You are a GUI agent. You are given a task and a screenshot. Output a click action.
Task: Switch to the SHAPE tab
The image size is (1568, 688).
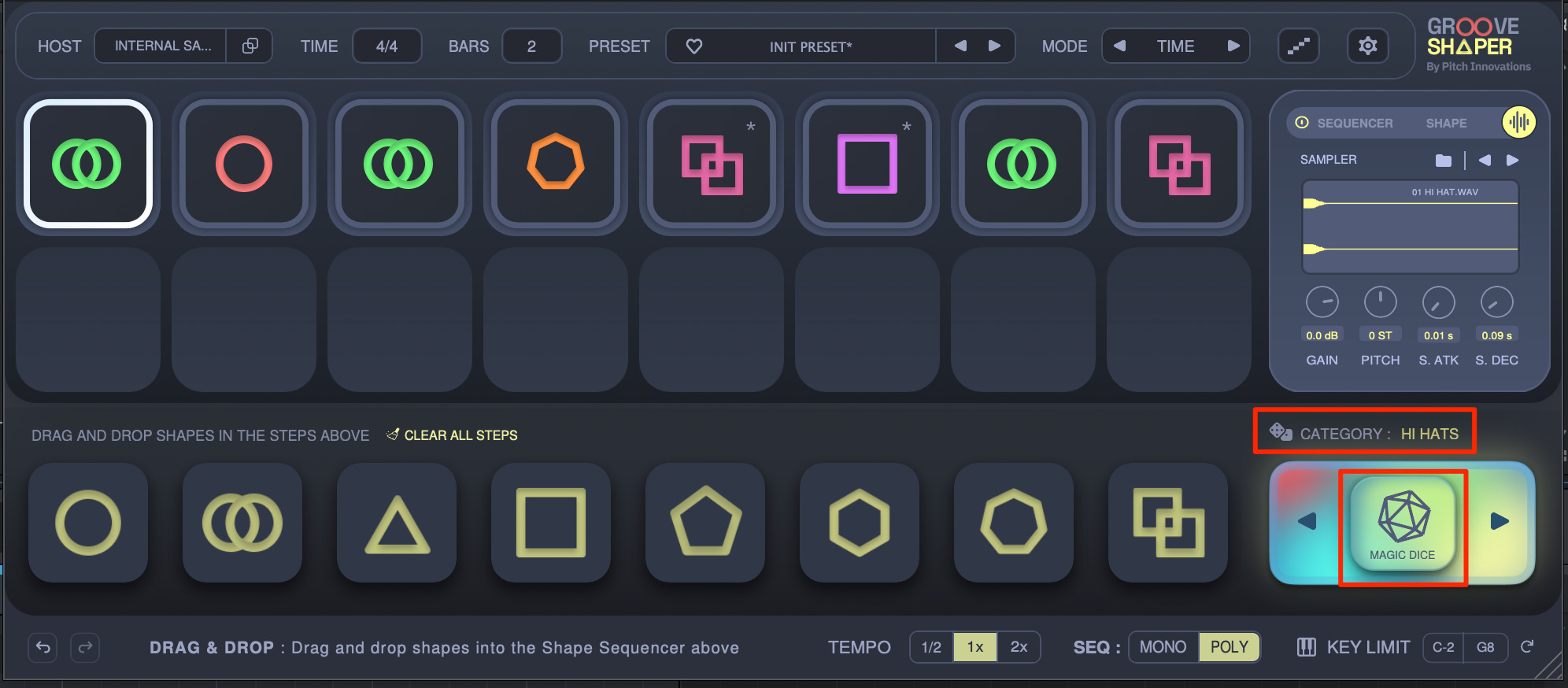coord(1446,124)
